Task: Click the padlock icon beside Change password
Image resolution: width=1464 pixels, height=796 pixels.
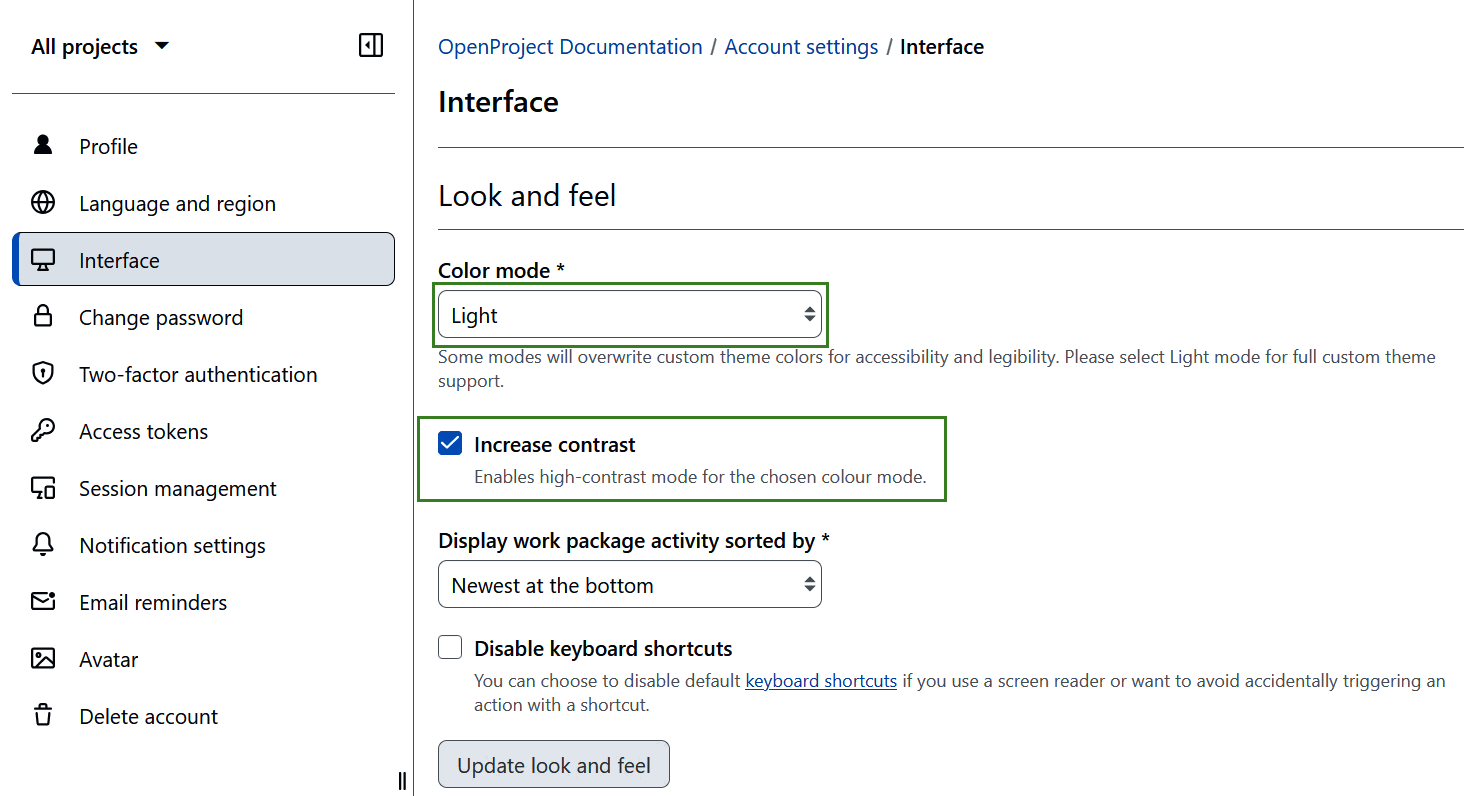Action: point(43,316)
